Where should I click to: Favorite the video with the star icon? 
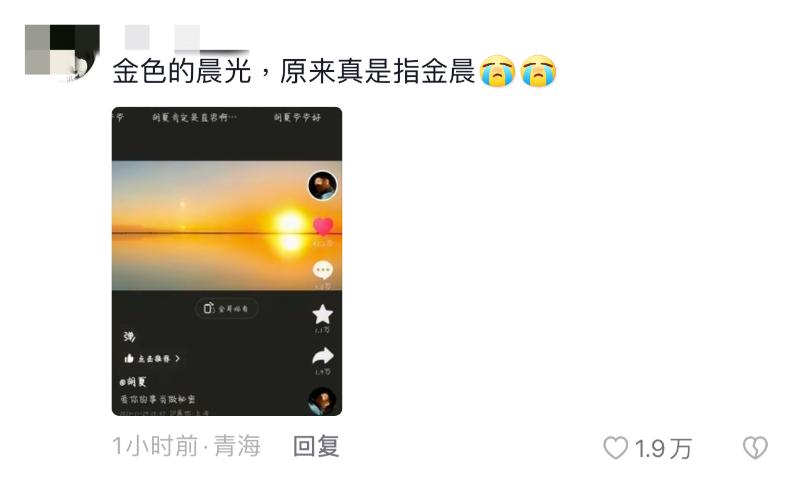[x=322, y=314]
